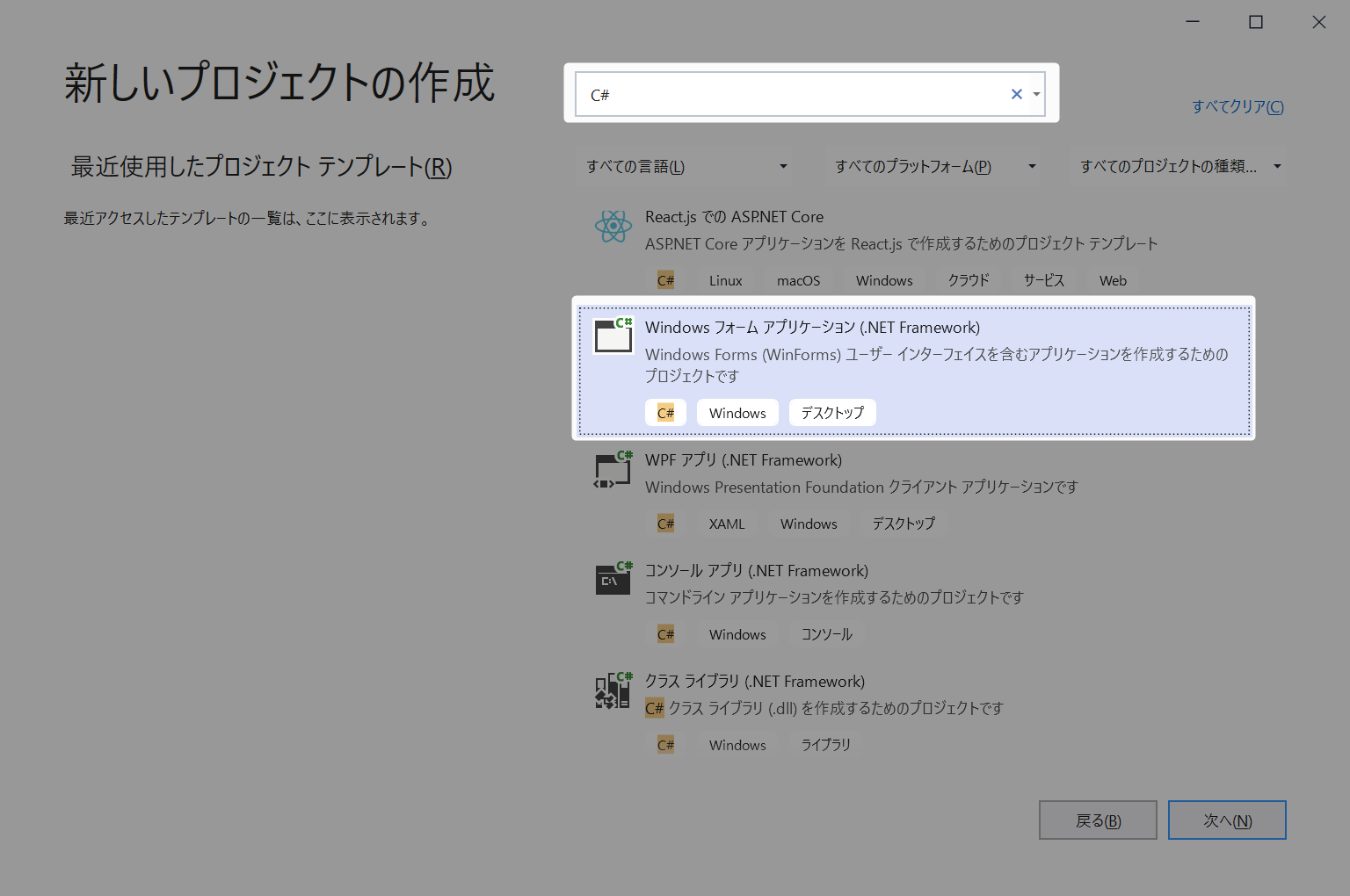This screenshot has height=896, width=1350.
Task: Click the Windows Forms template description text
Action: point(937,365)
